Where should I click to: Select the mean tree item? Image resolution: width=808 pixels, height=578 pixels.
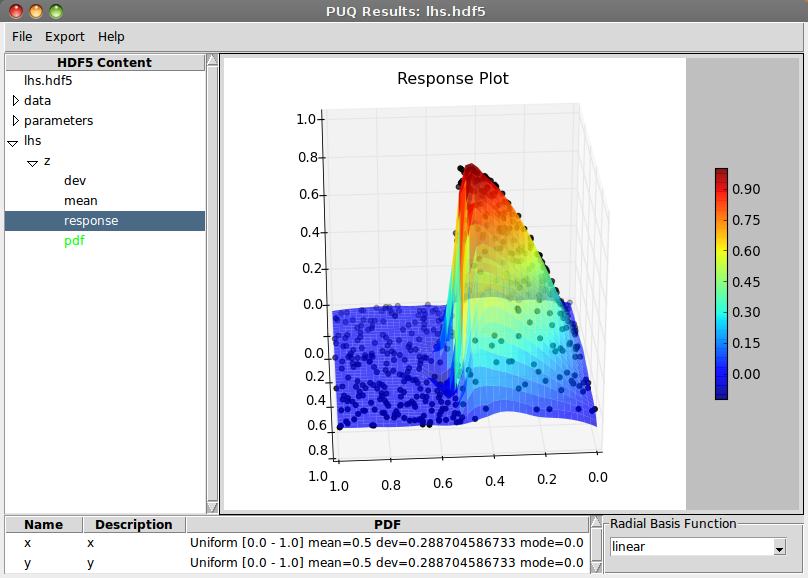click(80, 201)
